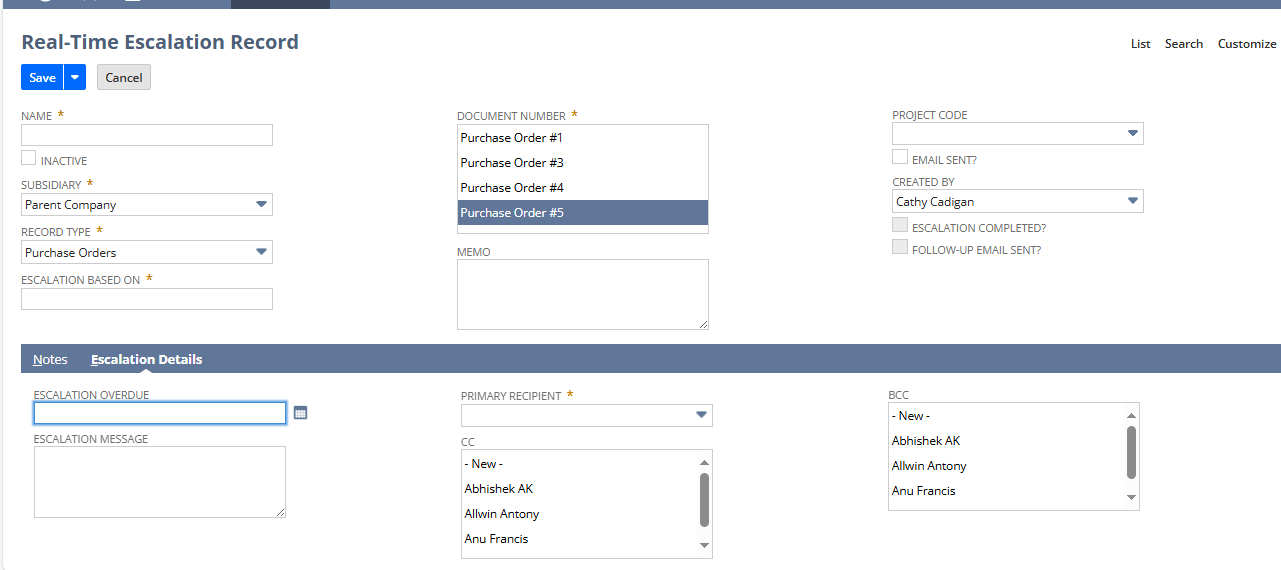Enable the Escalation Completed? checkbox
The width and height of the screenshot is (1281, 570).
[x=900, y=226]
